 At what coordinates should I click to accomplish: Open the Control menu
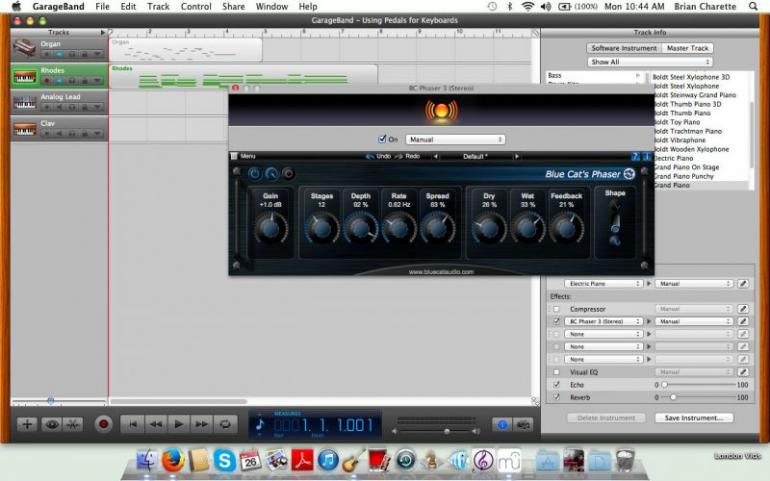point(196,6)
